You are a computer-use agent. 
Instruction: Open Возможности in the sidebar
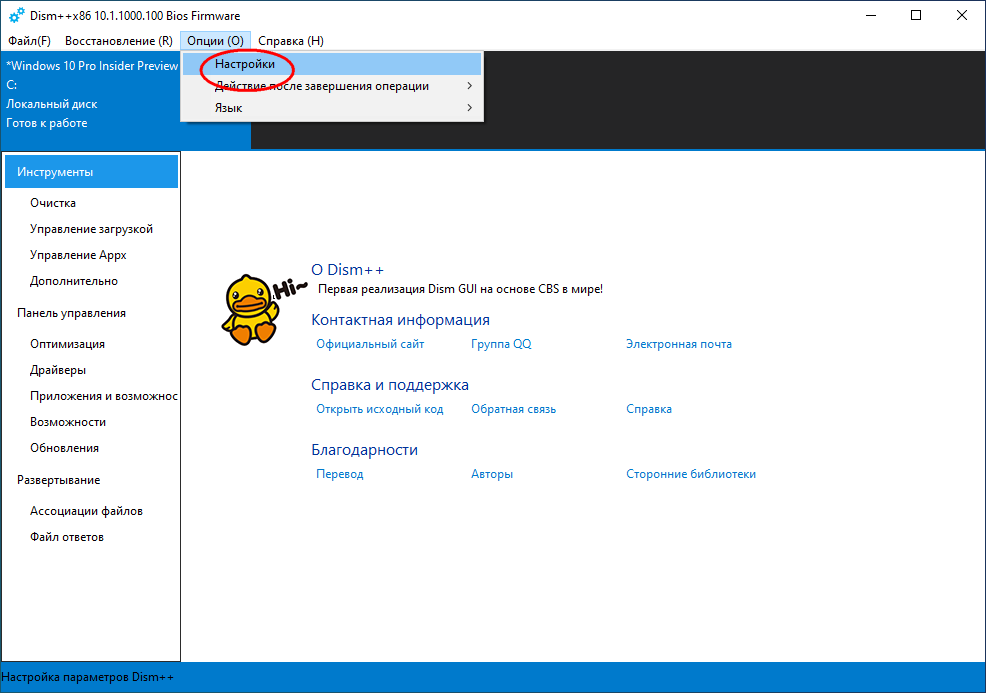coord(68,422)
